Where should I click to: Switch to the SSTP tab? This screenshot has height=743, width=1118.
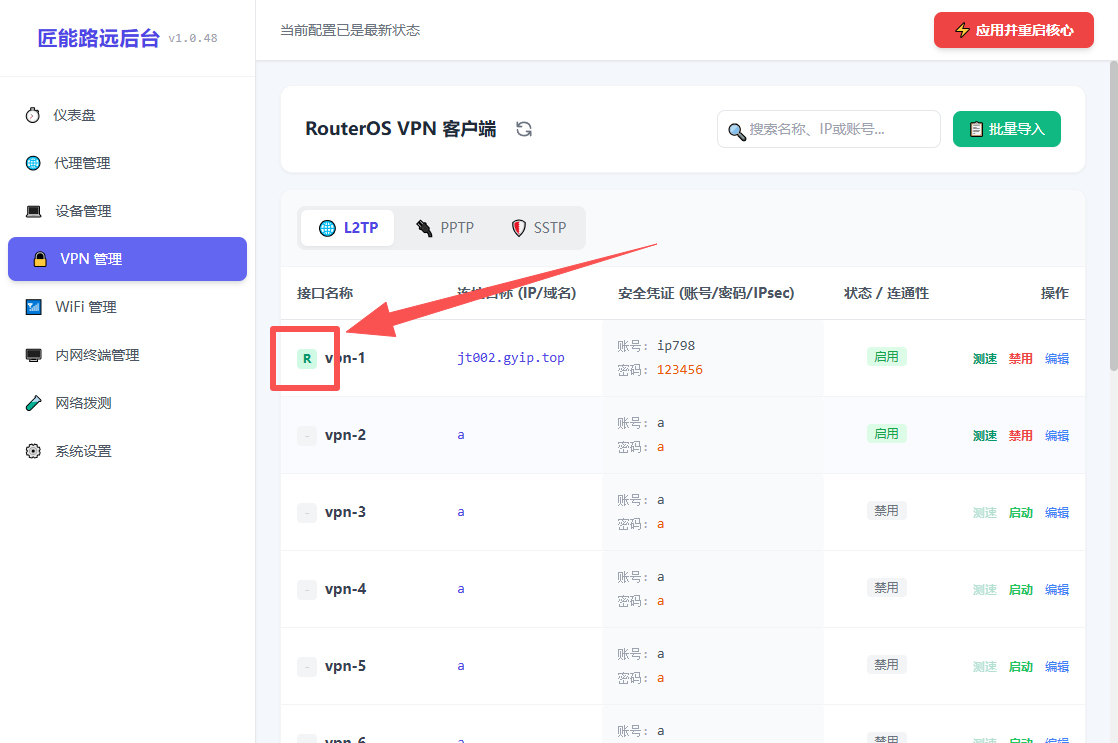(538, 227)
